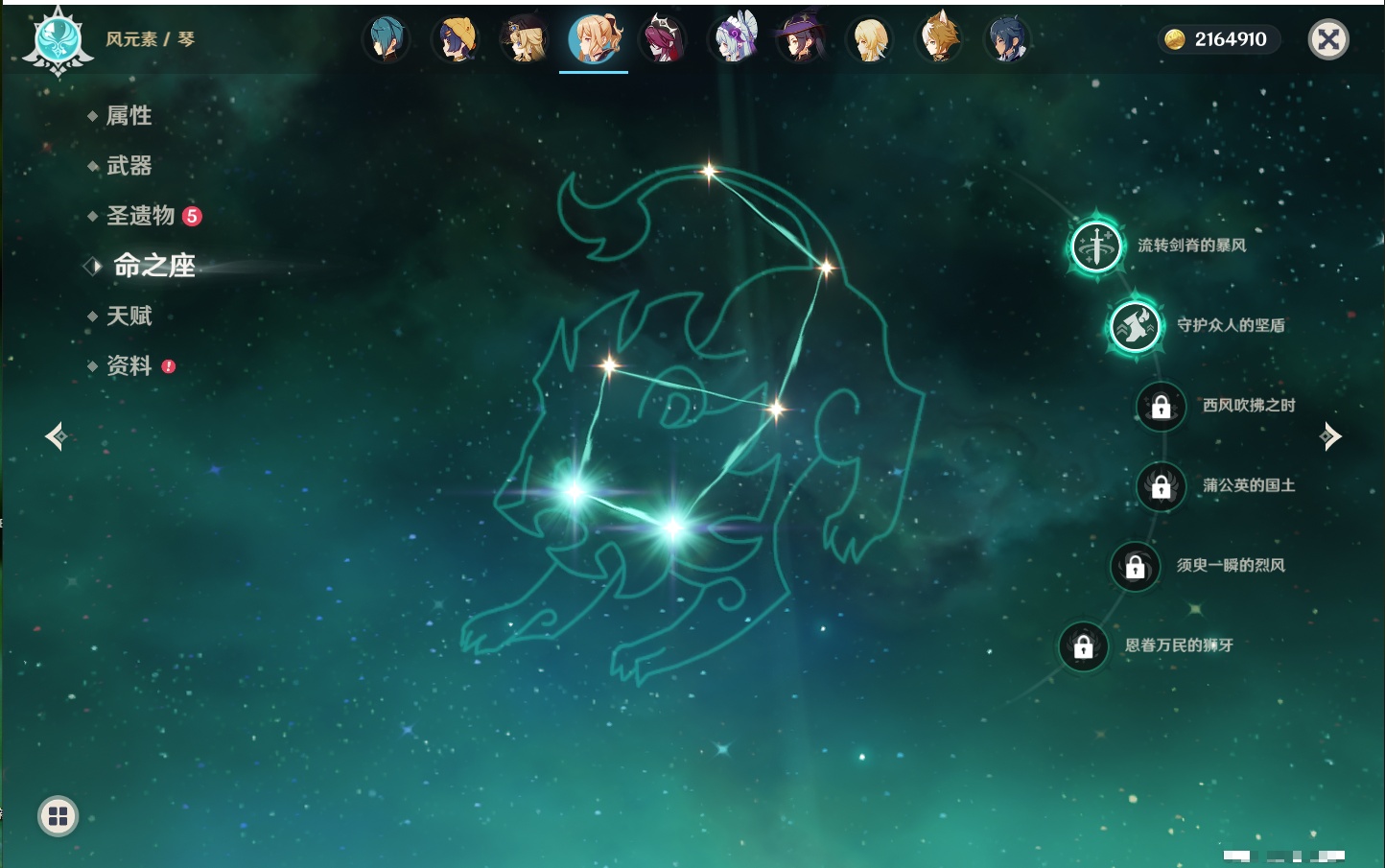1385x868 pixels.
Task: Open the 天赋 talents menu
Action: pyautogui.click(x=129, y=316)
